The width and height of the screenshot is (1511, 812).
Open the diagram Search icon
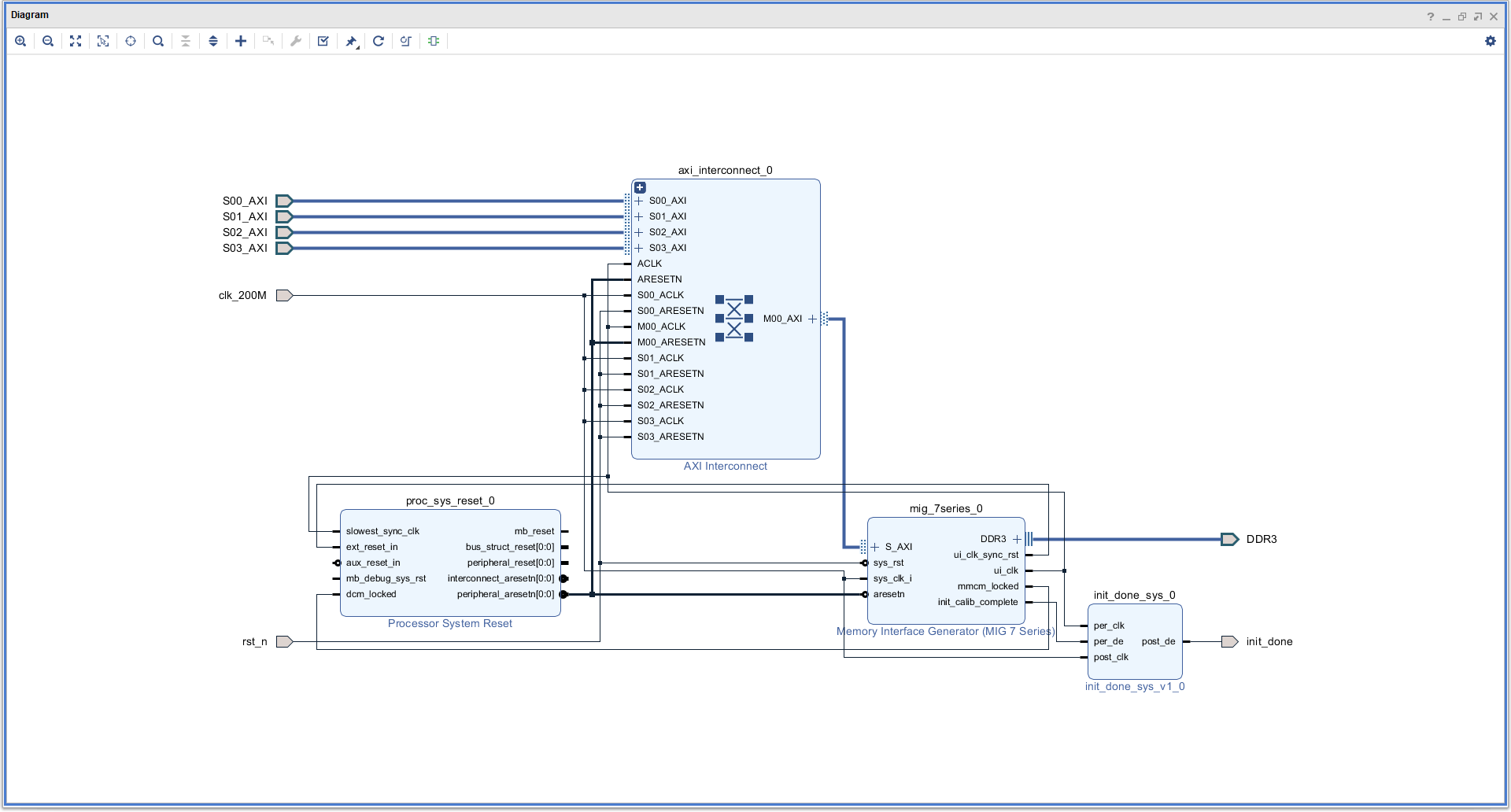[x=158, y=41]
